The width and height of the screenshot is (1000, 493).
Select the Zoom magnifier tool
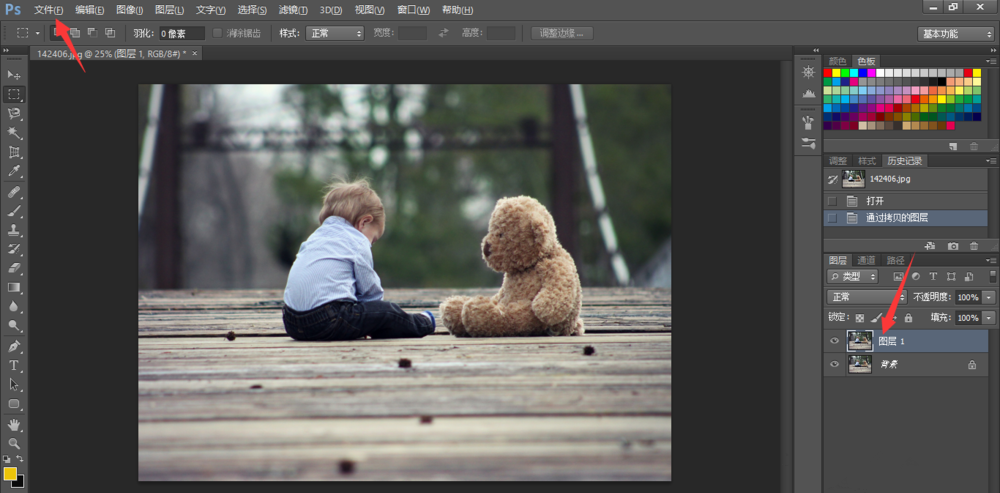[14, 443]
